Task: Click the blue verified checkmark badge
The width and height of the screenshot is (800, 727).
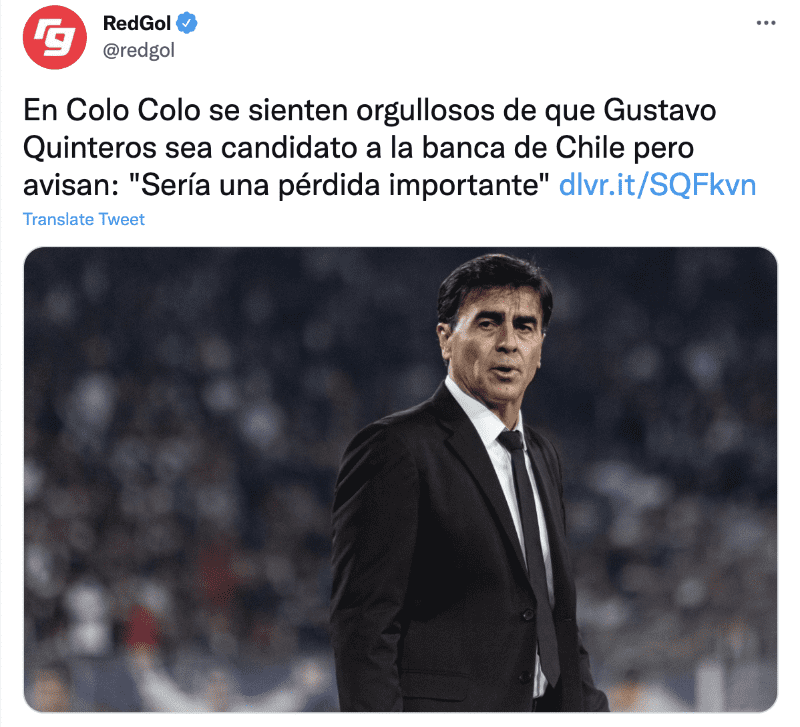Action: tap(187, 23)
